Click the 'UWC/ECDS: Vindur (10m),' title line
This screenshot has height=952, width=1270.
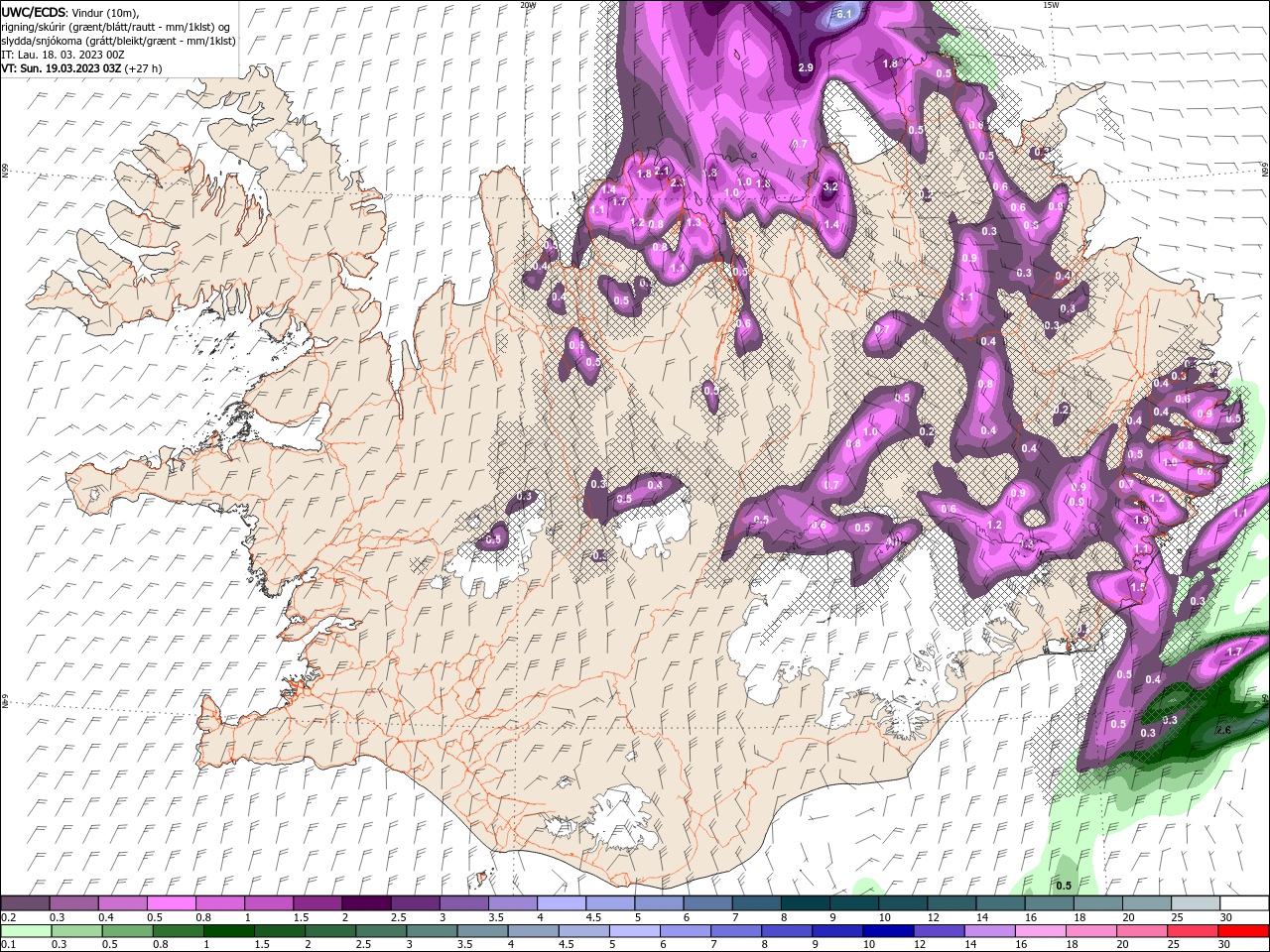70,12
